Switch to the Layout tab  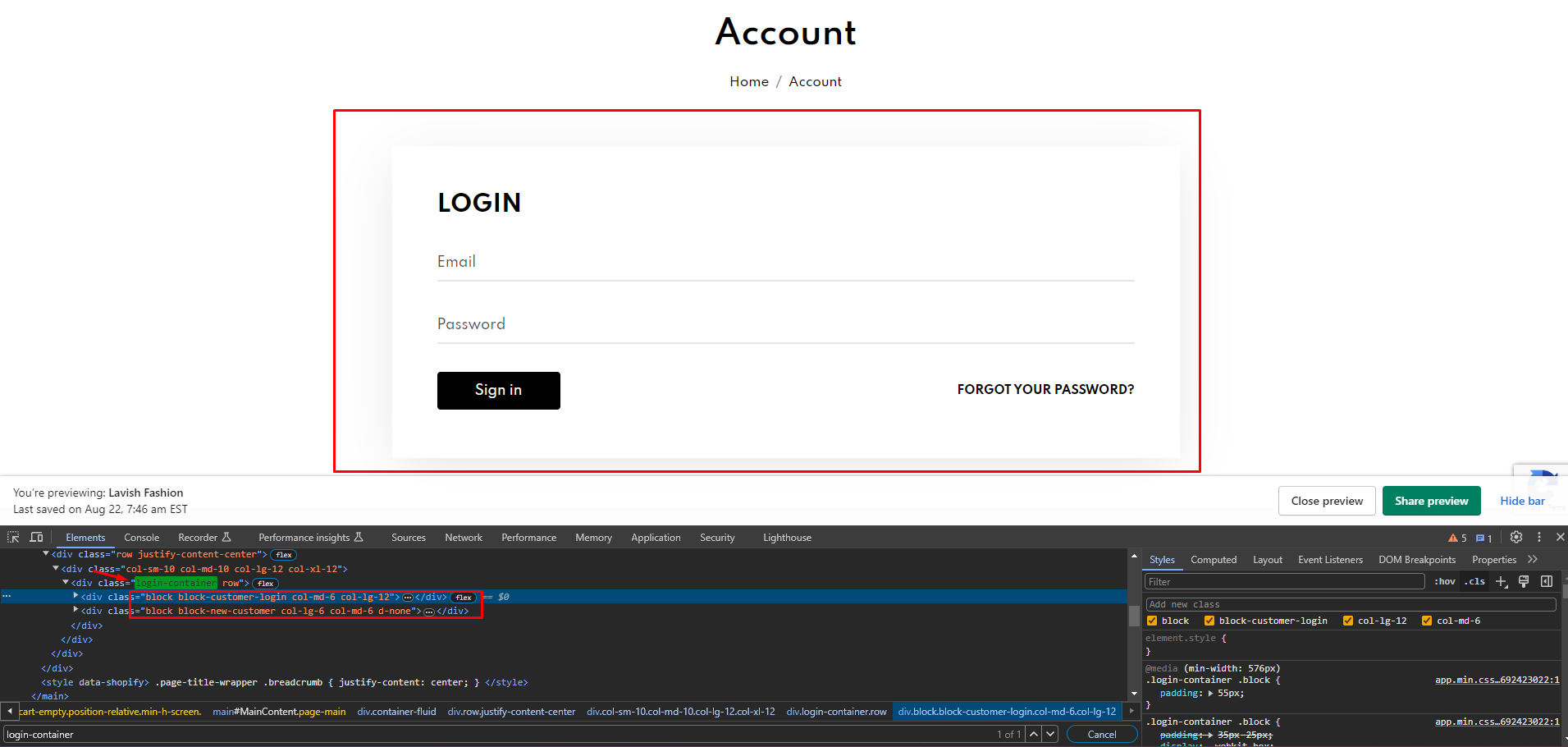pos(1268,560)
